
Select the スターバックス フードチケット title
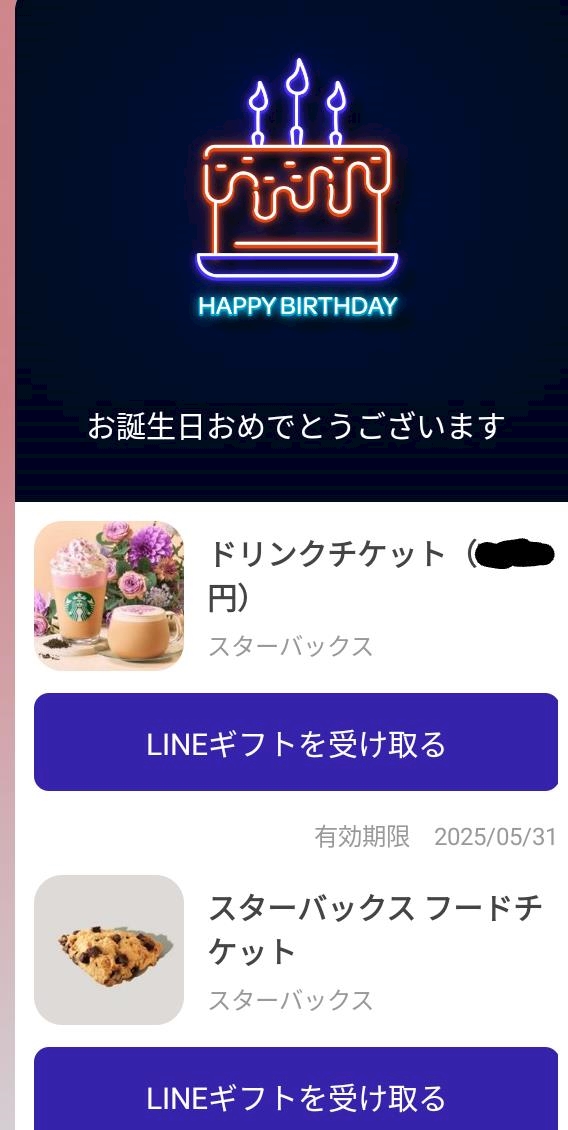(x=375, y=930)
